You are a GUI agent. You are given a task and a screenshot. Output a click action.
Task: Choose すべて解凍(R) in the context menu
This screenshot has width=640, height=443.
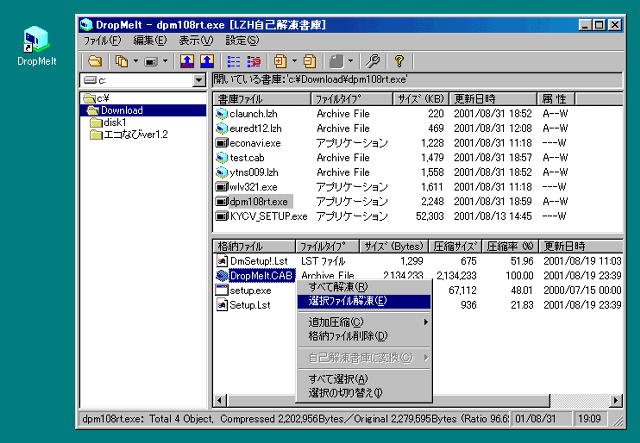point(364,287)
